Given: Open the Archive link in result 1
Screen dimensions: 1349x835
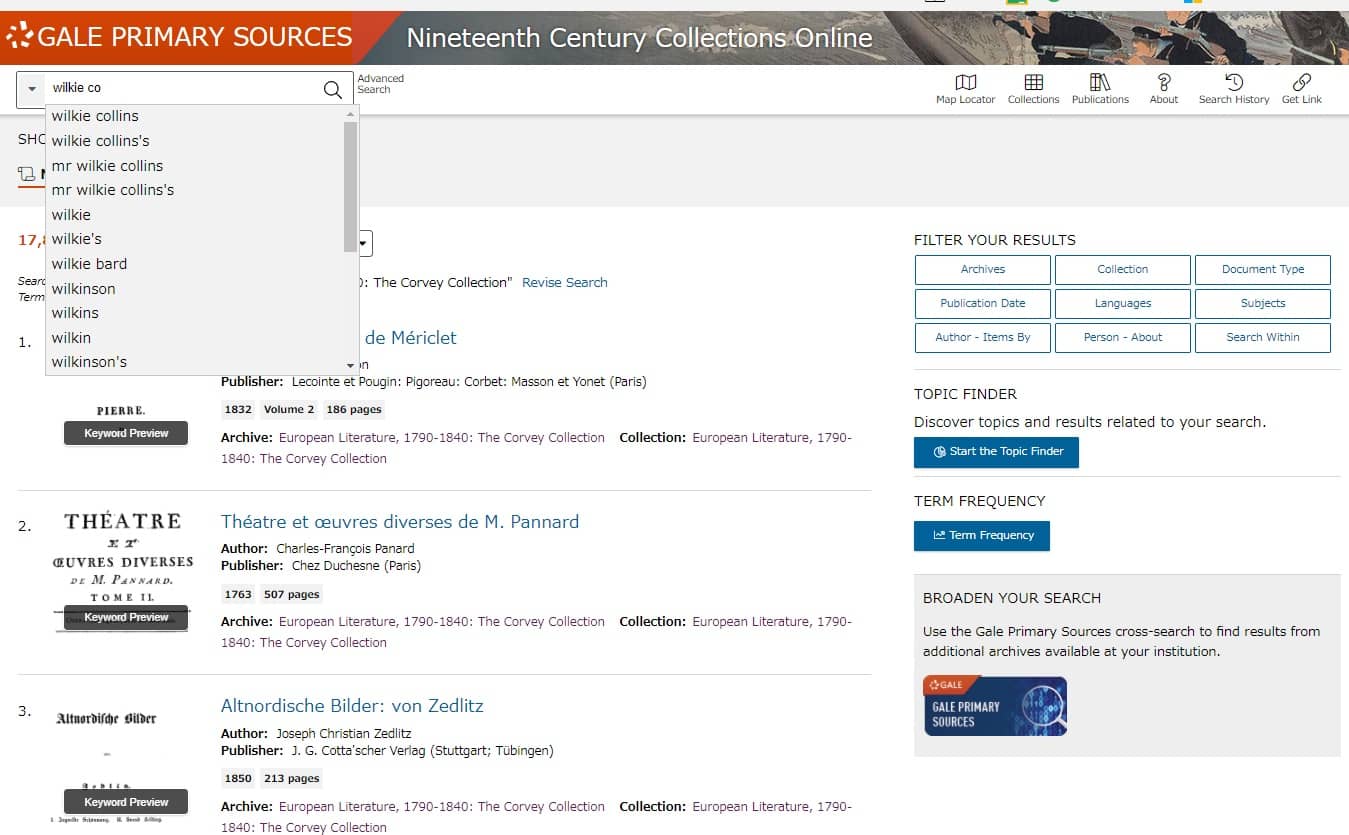Looking at the screenshot, I should tap(442, 438).
